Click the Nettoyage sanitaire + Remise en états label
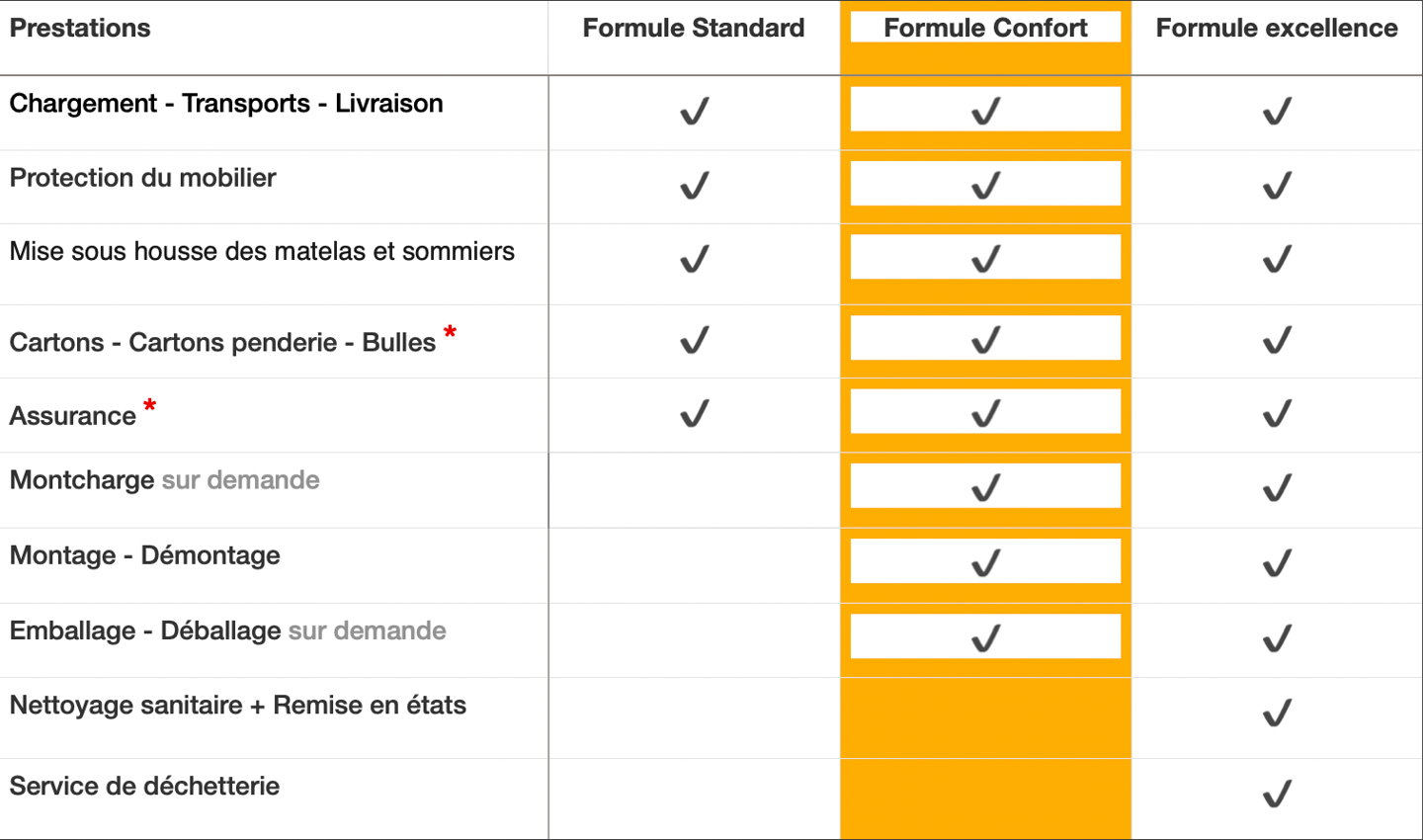This screenshot has width=1423, height=840. [238, 706]
